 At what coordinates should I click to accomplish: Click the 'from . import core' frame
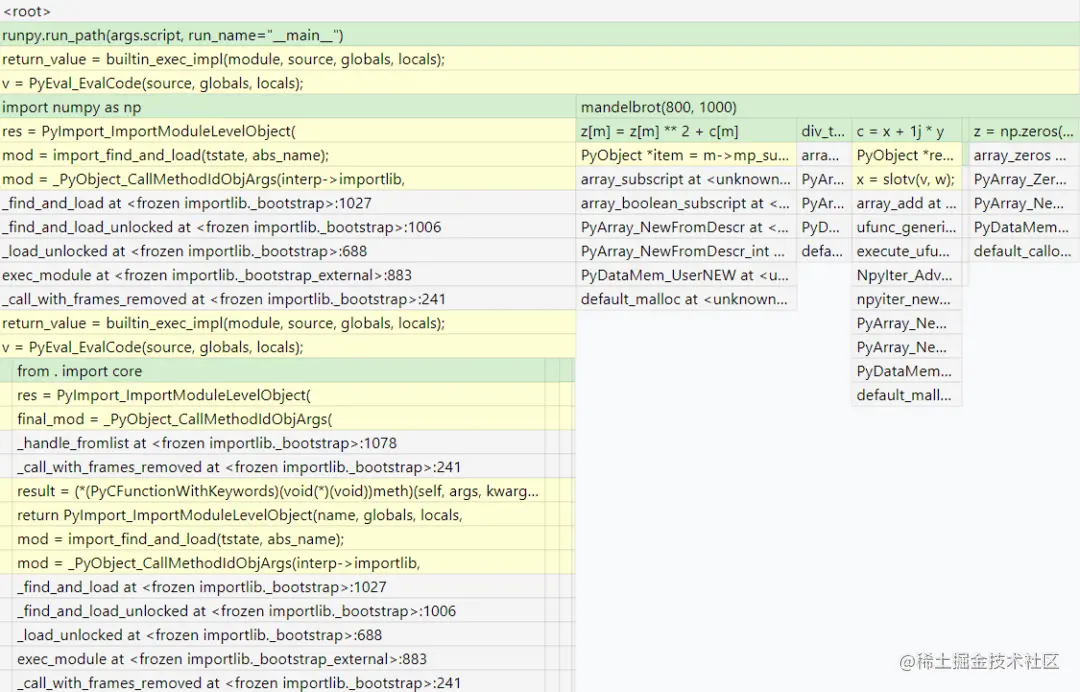click(278, 370)
